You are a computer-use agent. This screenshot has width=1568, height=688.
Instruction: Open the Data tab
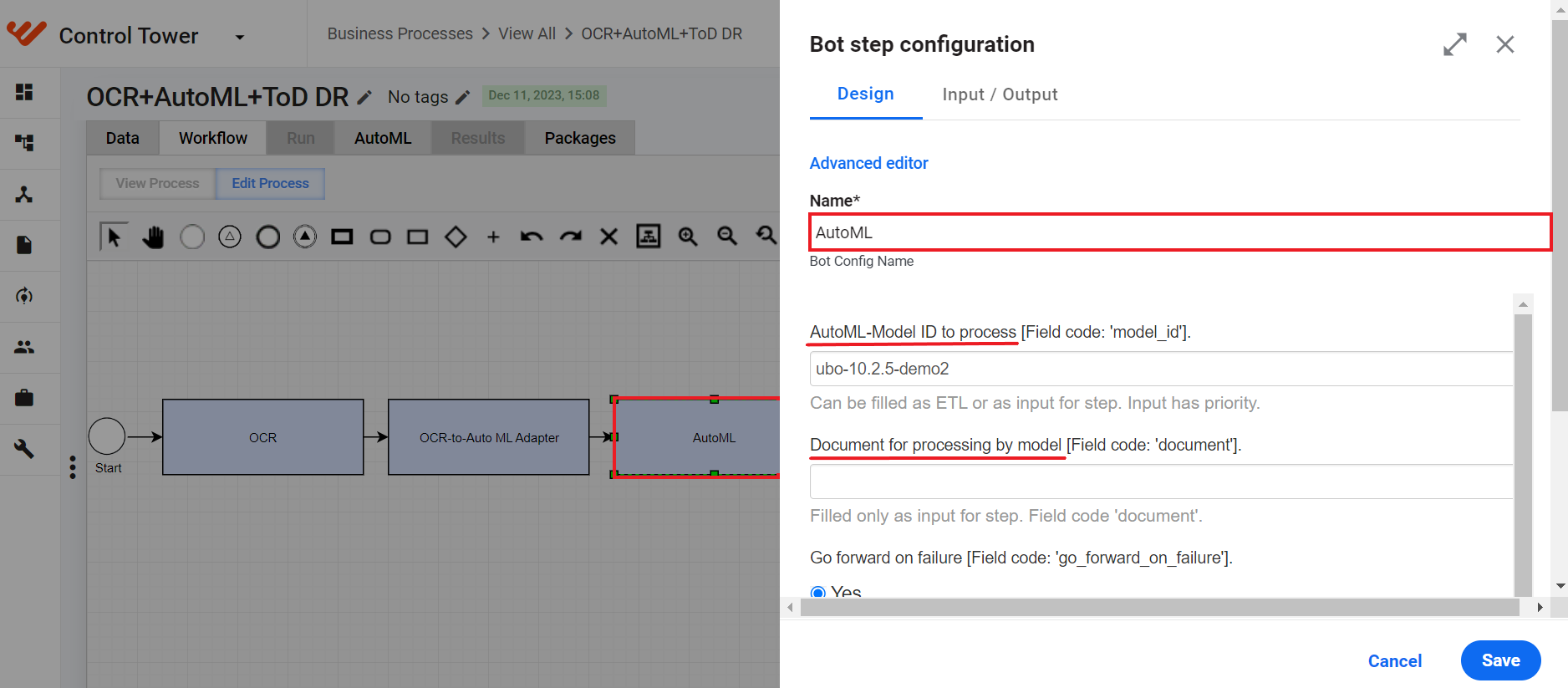coord(123,138)
